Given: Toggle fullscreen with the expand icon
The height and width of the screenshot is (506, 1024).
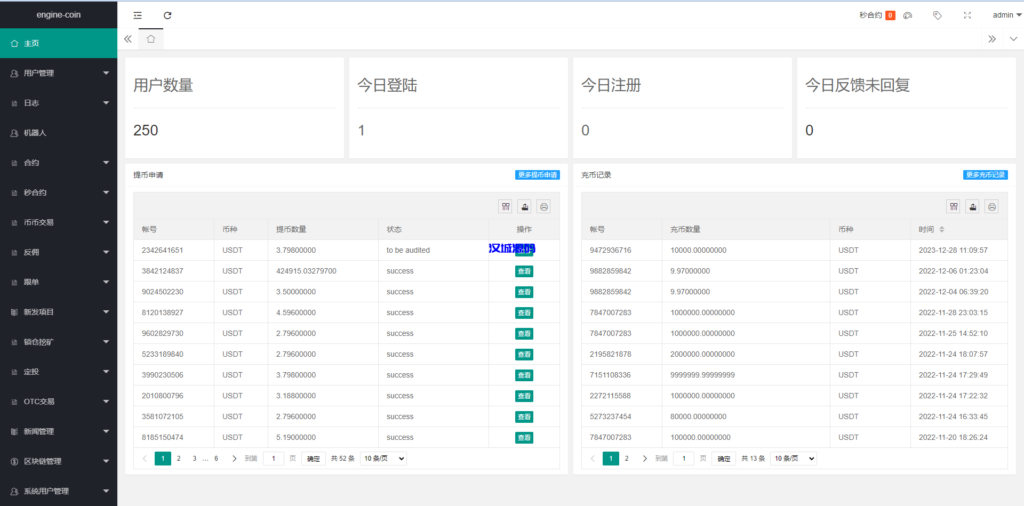Looking at the screenshot, I should point(968,15).
